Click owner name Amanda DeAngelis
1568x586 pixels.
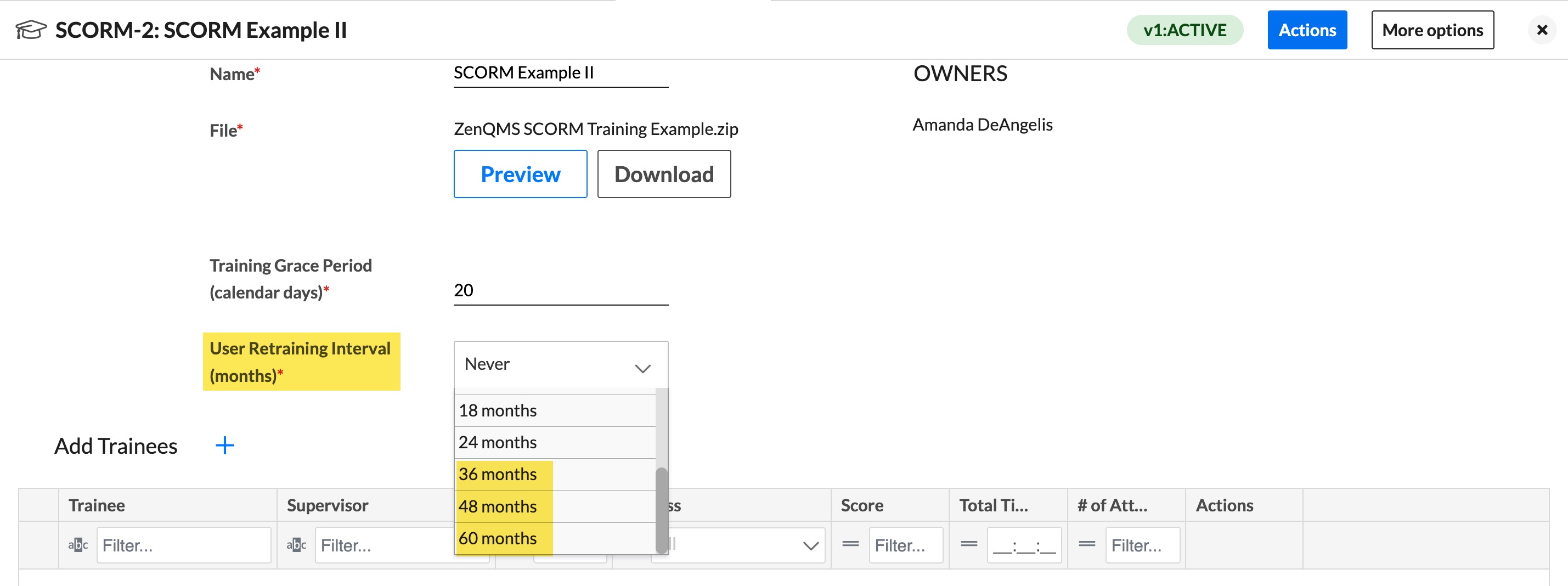[x=982, y=125]
